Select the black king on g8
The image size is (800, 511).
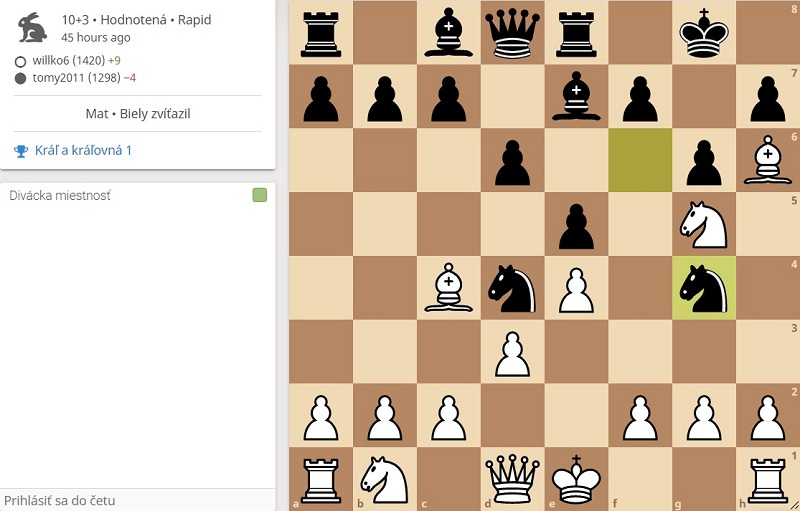pos(704,33)
